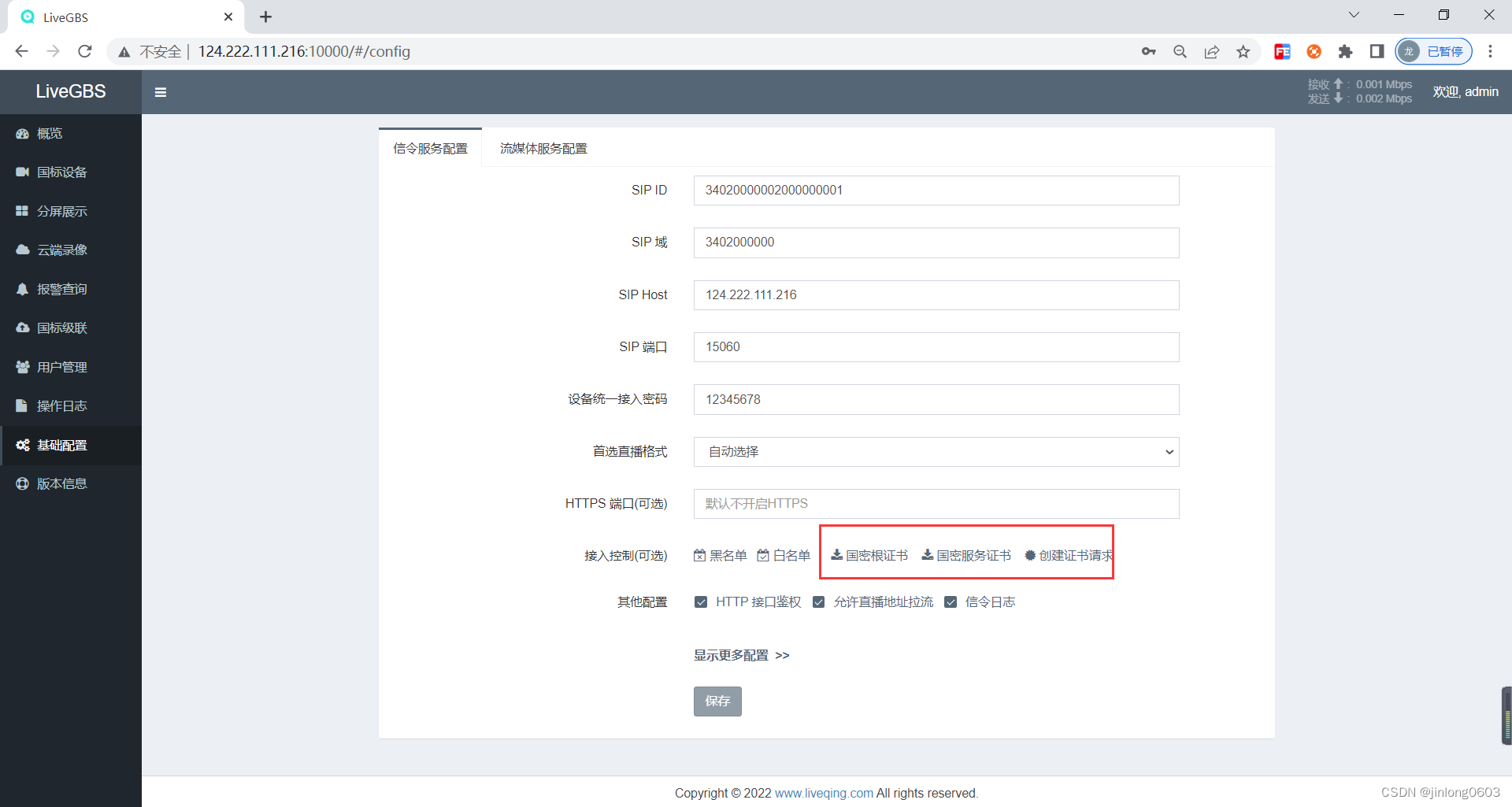1512x807 pixels.
Task: Open the 首选直播格式 dropdown
Action: click(936, 452)
